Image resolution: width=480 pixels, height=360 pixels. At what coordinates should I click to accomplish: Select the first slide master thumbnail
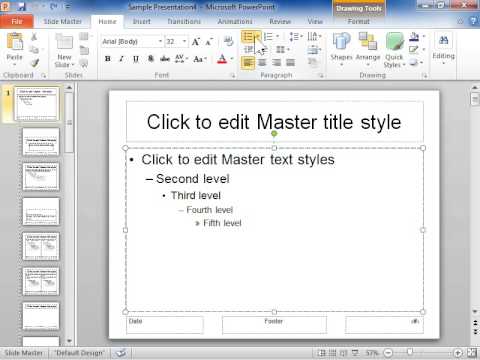click(x=37, y=104)
